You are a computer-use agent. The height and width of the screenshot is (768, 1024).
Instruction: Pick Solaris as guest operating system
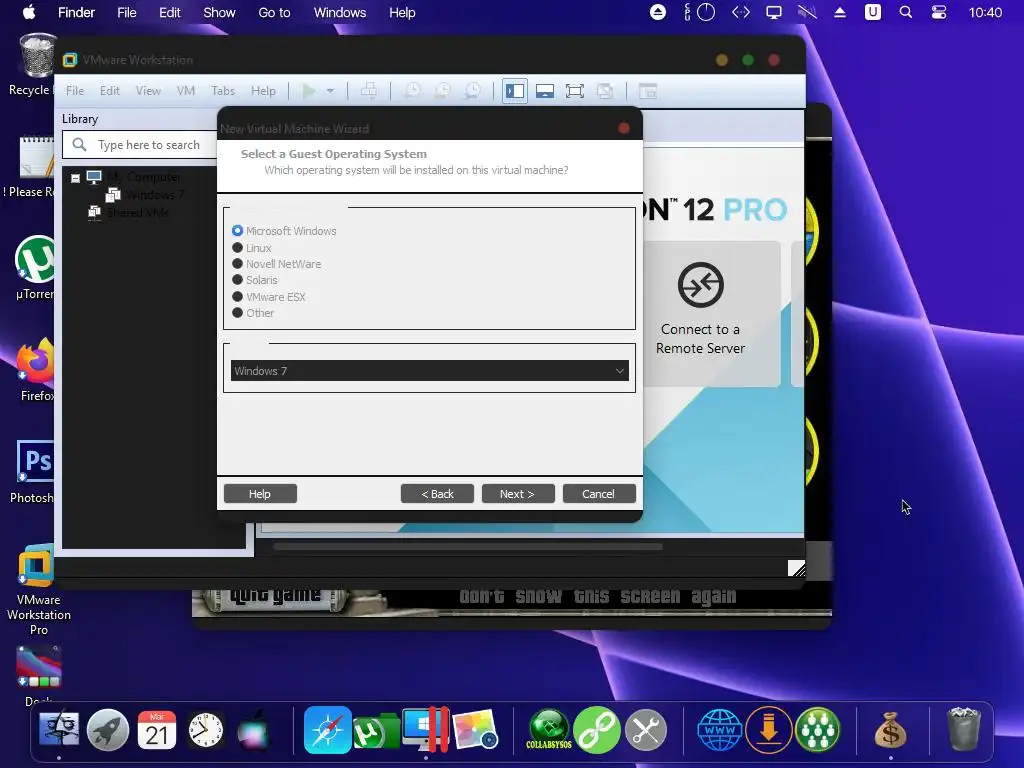(255, 280)
